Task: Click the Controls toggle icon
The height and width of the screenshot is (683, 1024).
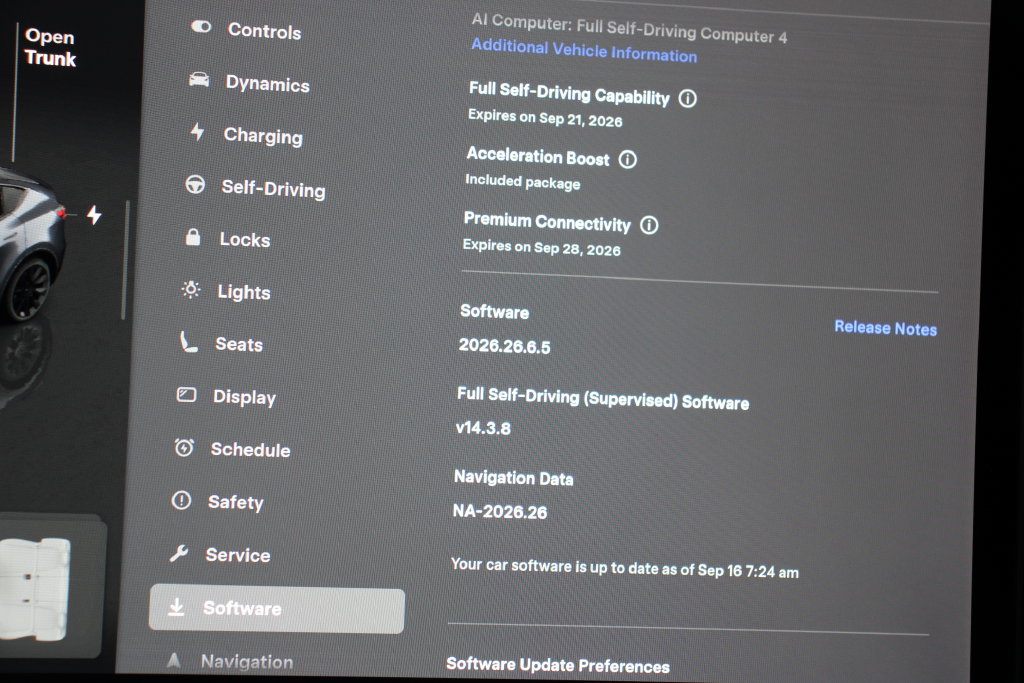Action: click(x=201, y=27)
